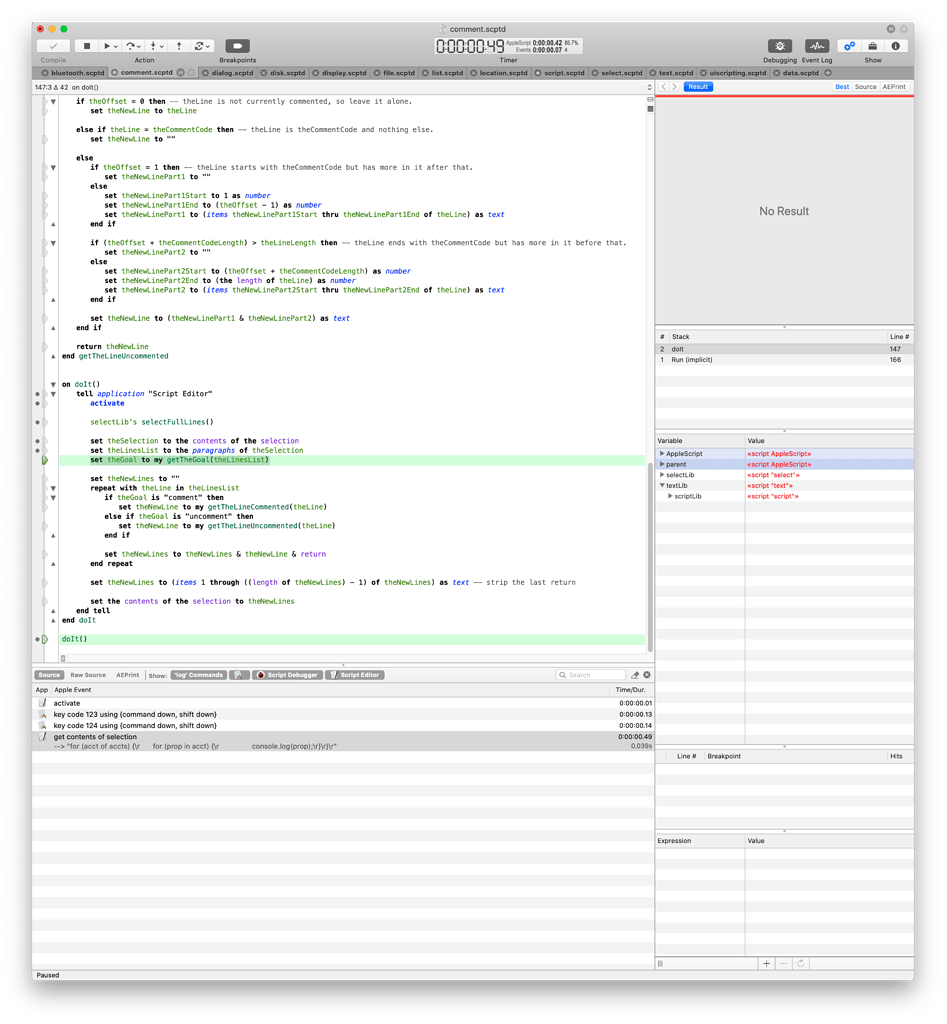Switch to the uiscripting.scptd tab
The image size is (947, 1024).
(x=737, y=73)
